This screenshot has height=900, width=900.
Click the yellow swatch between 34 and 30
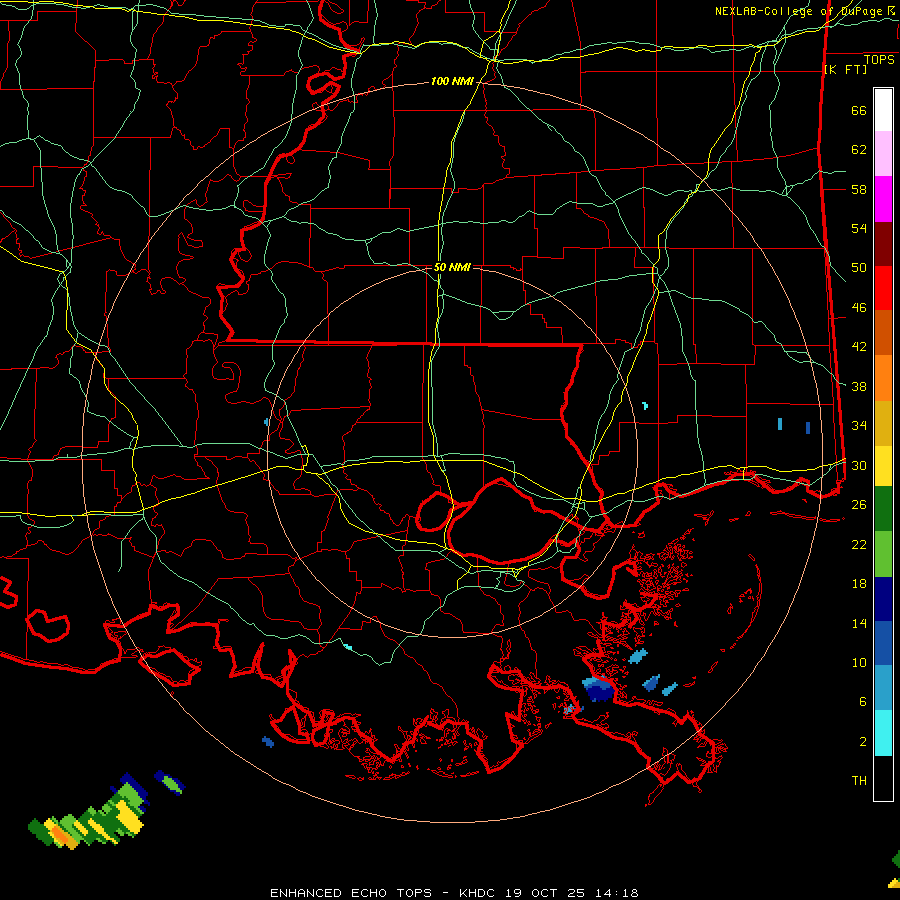click(x=883, y=466)
